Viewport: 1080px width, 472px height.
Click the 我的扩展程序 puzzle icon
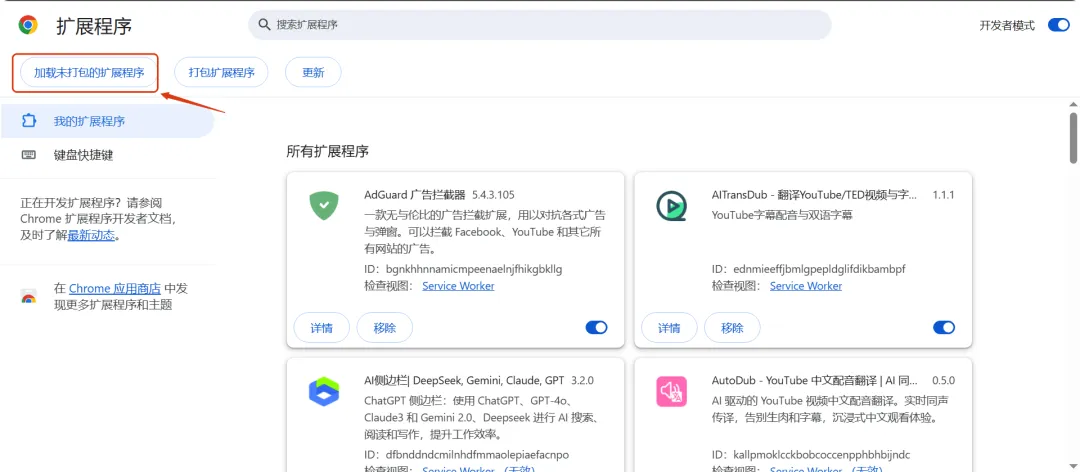pos(28,121)
